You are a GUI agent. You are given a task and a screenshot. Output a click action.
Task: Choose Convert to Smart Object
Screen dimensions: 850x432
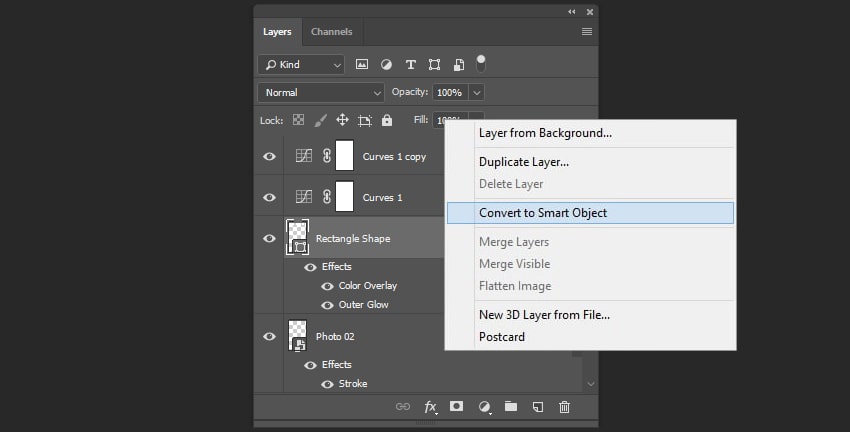pos(590,213)
